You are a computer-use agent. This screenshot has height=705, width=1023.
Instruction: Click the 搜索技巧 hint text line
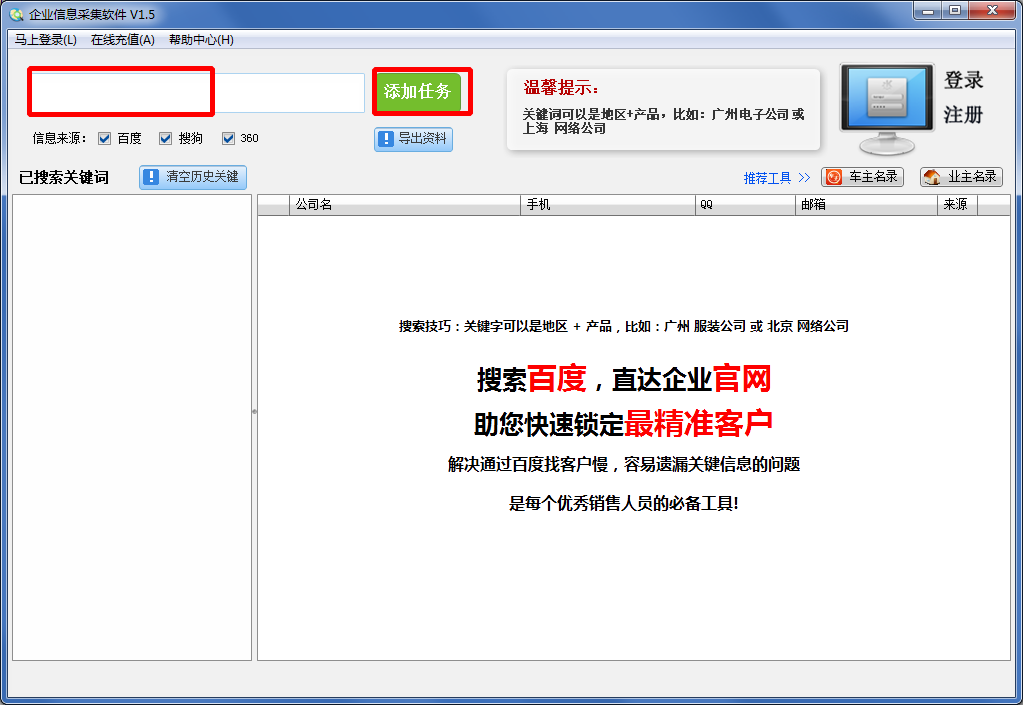(x=624, y=326)
